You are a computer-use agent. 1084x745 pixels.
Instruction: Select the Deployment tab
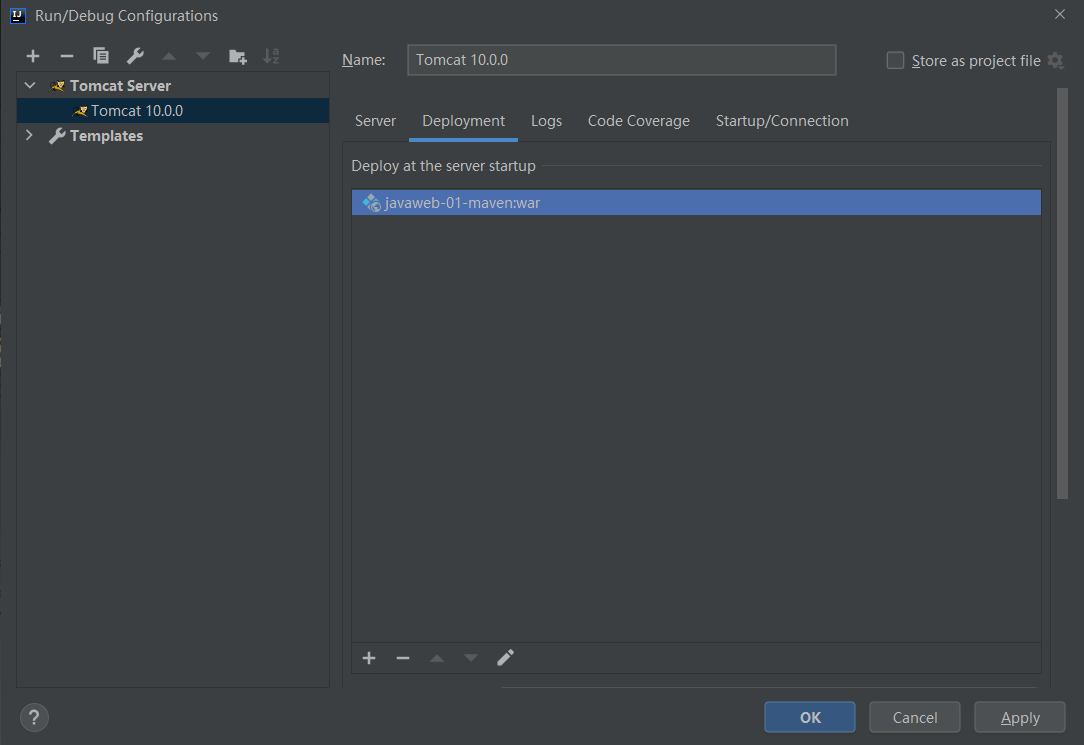(x=463, y=121)
